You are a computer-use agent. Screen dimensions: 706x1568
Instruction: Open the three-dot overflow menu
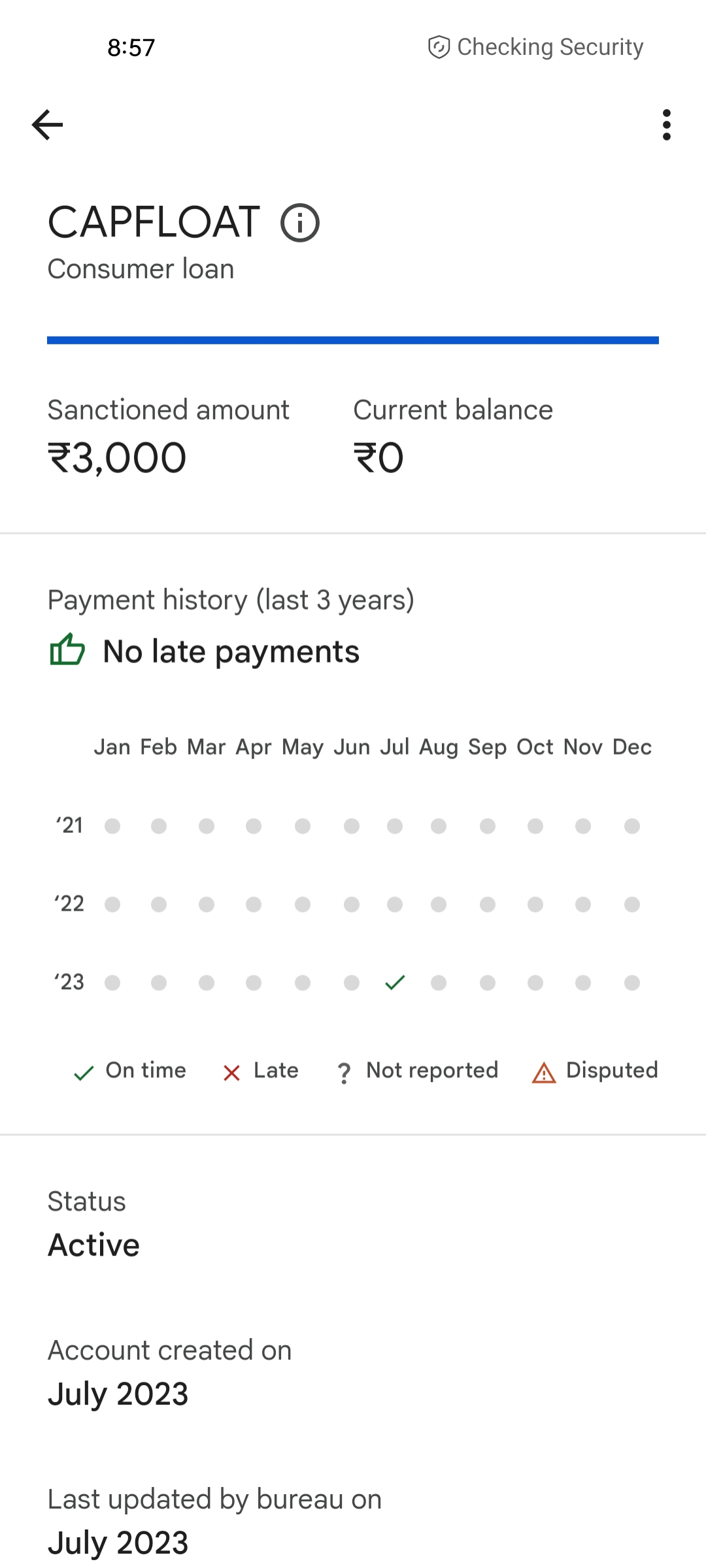click(x=666, y=125)
